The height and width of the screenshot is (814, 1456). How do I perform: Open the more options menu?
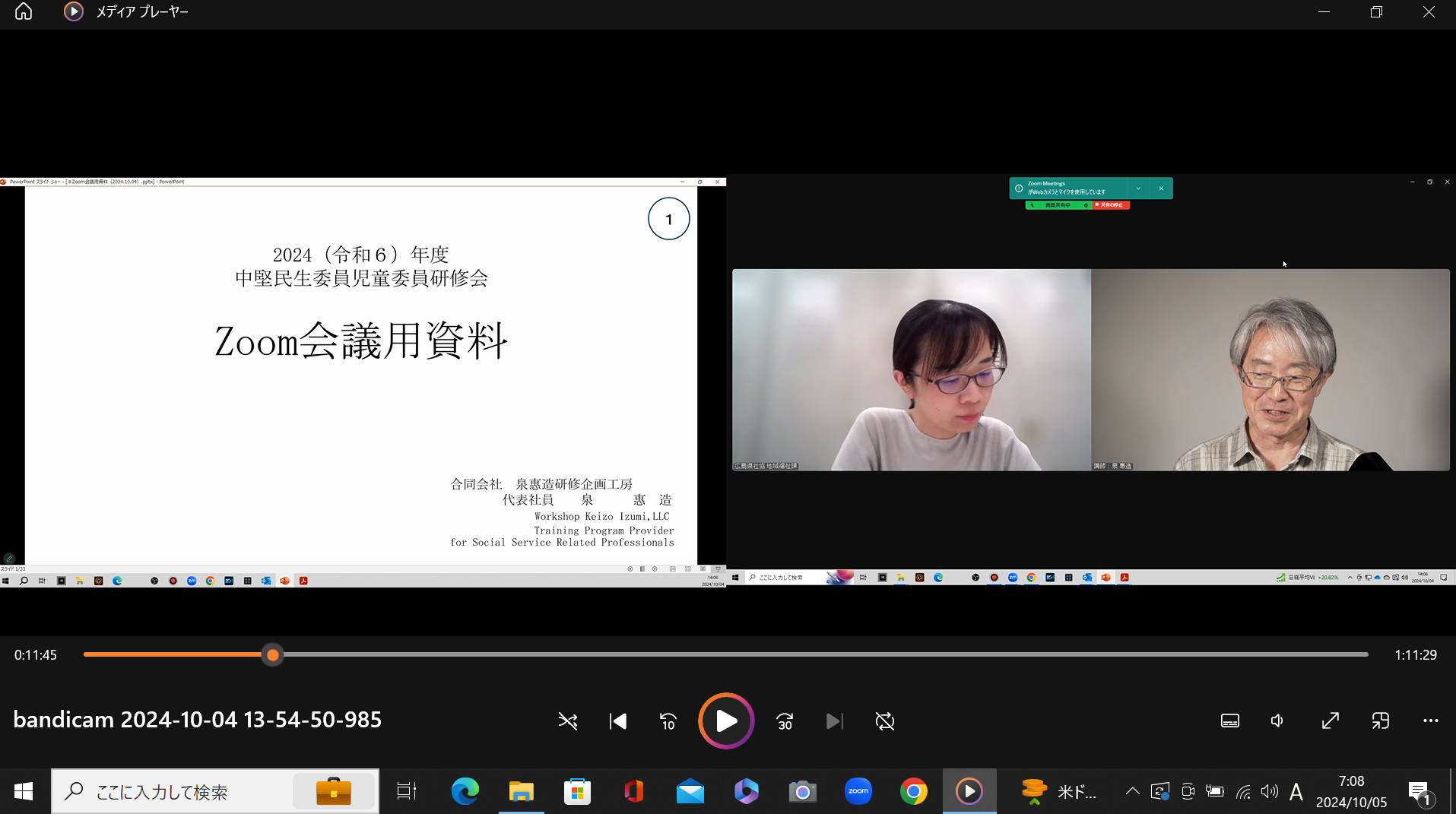(1431, 721)
